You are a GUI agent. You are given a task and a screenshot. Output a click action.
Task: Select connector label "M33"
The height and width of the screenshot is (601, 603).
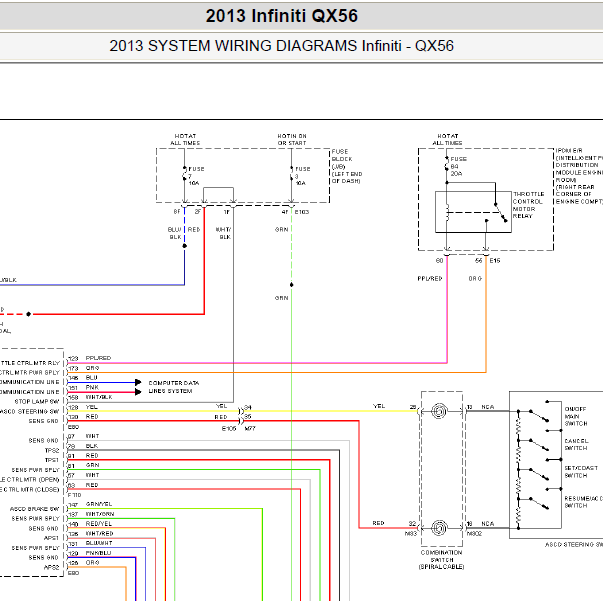click(x=411, y=533)
